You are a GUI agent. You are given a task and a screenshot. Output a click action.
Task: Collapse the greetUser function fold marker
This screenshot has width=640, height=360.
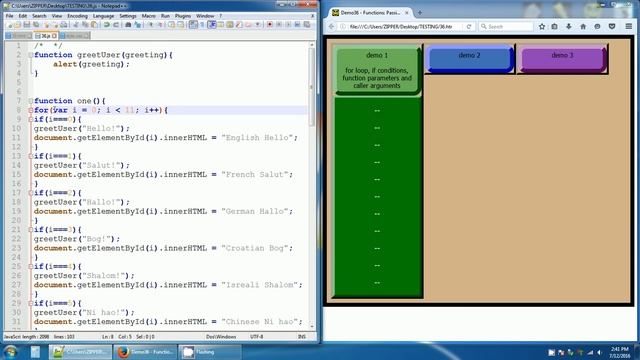click(x=31, y=55)
